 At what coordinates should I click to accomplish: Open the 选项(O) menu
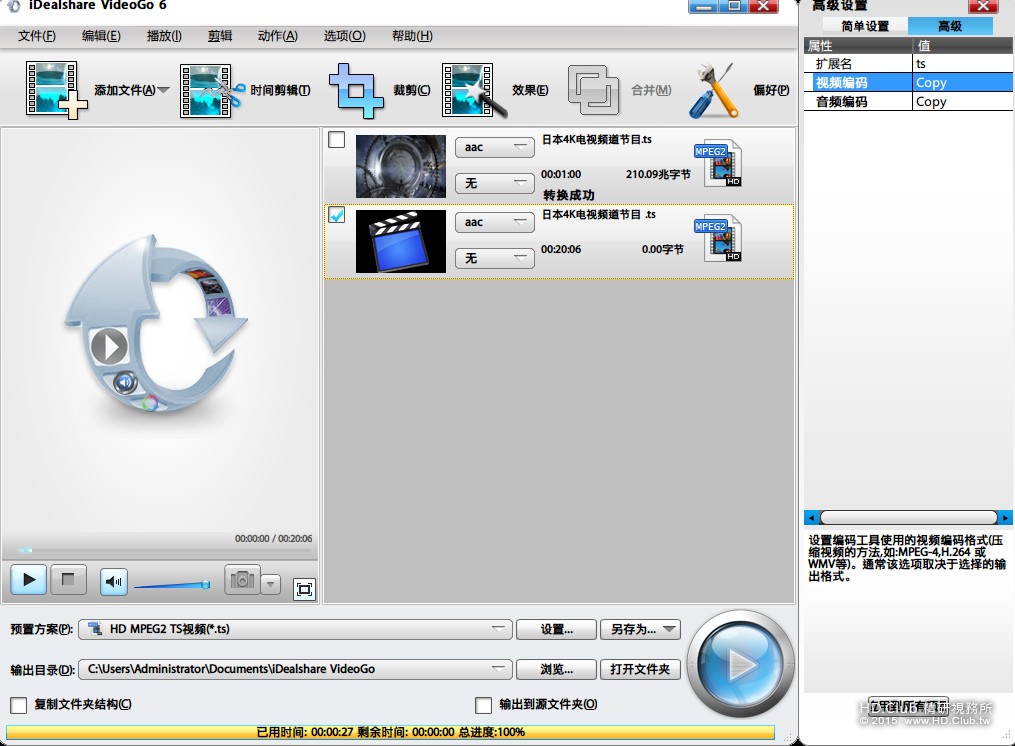[x=344, y=36]
